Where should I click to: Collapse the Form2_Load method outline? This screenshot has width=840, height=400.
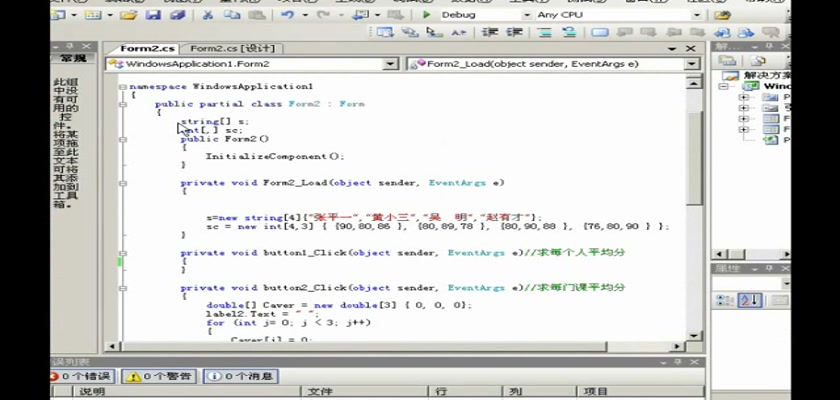pyautogui.click(x=123, y=183)
